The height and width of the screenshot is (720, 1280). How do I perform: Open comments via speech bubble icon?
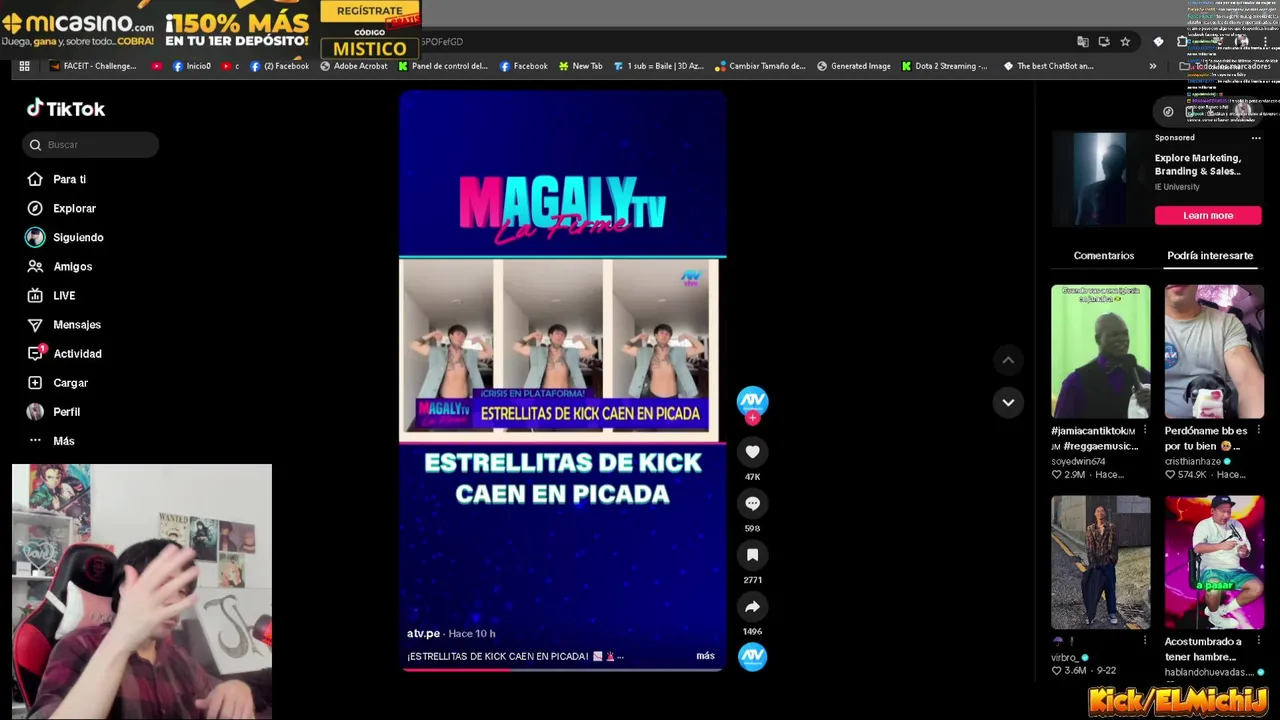[752, 503]
